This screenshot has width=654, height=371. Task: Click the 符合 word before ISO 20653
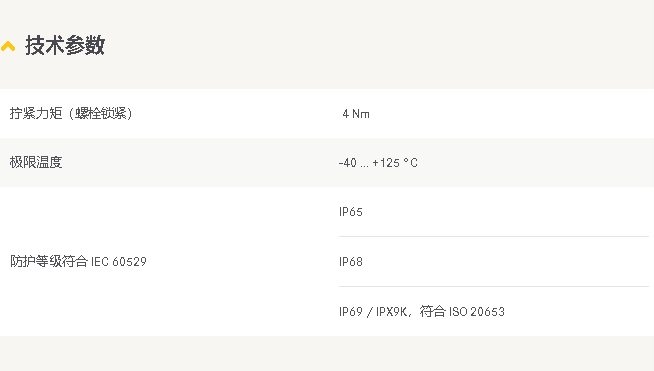[433, 311]
